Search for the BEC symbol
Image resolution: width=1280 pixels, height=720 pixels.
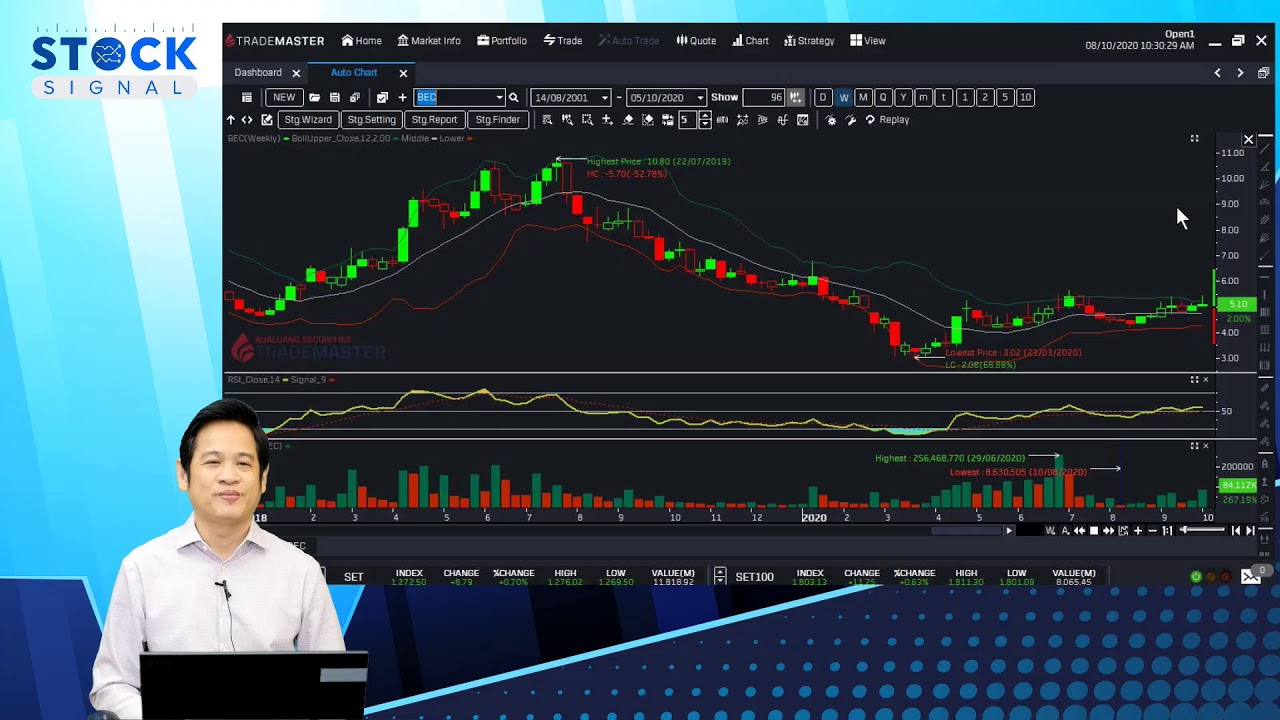pyautogui.click(x=514, y=97)
